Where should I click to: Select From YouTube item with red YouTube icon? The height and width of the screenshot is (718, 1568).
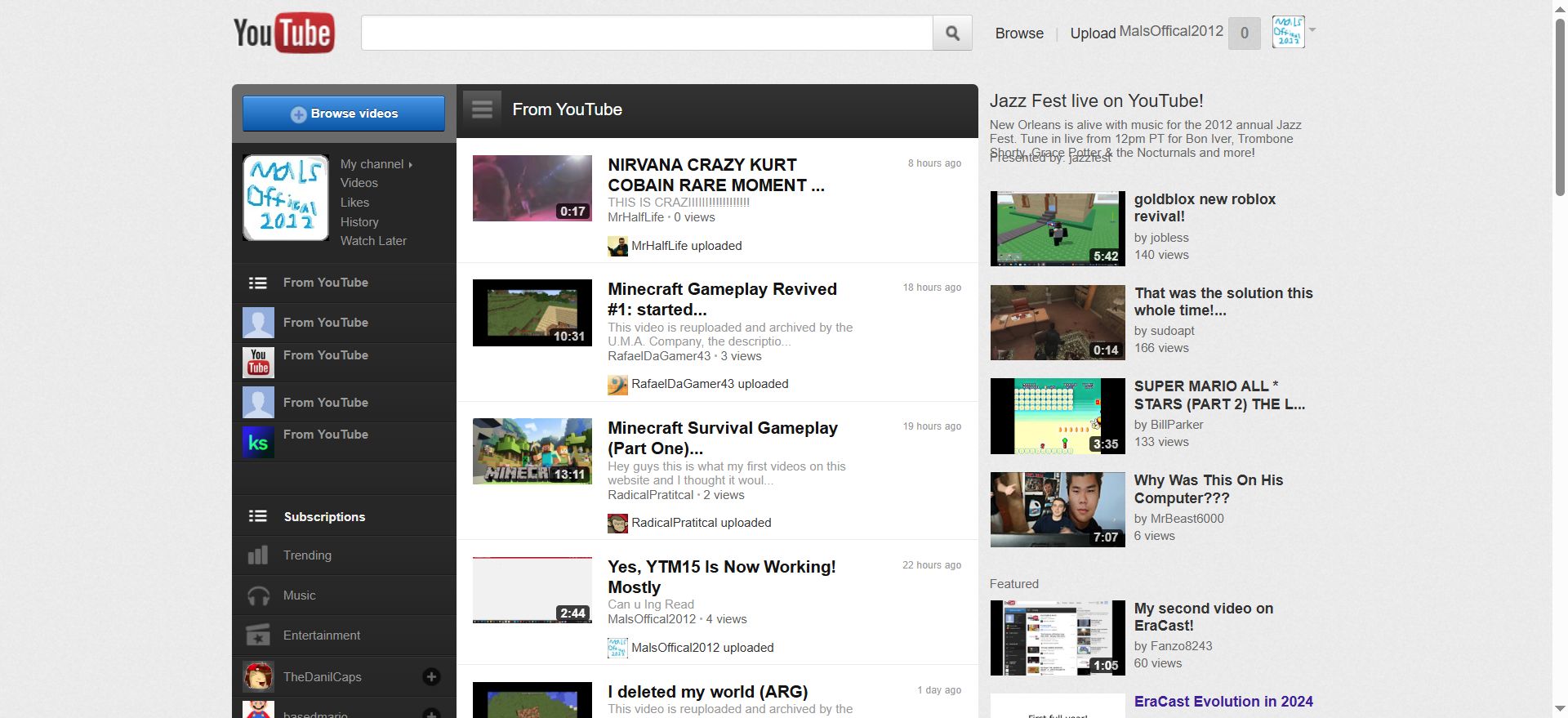pyautogui.click(x=344, y=362)
